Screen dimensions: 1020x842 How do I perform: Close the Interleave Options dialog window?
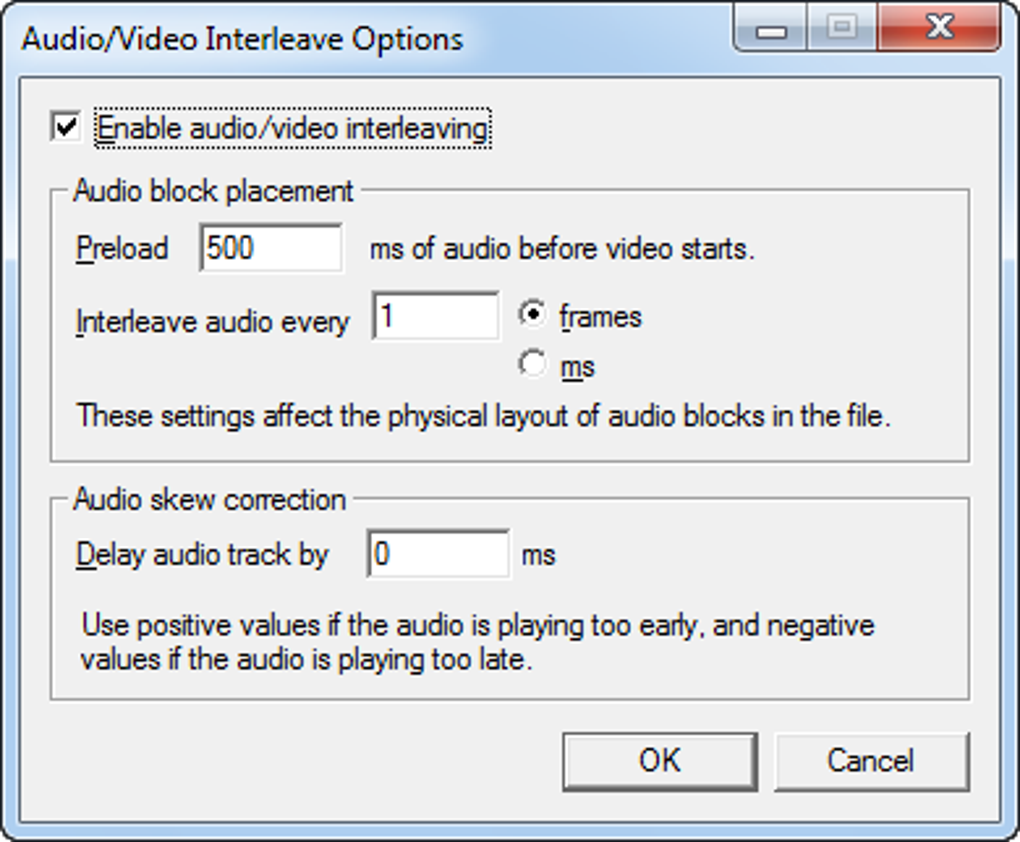click(939, 28)
